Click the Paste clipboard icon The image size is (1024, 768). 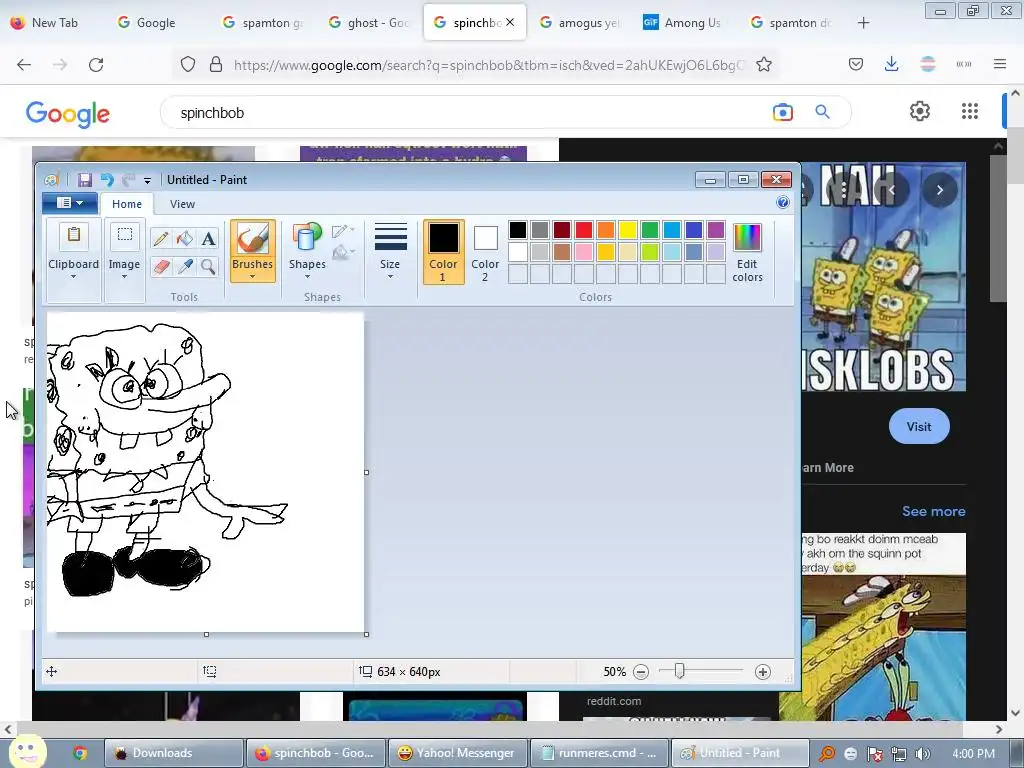[x=74, y=234]
